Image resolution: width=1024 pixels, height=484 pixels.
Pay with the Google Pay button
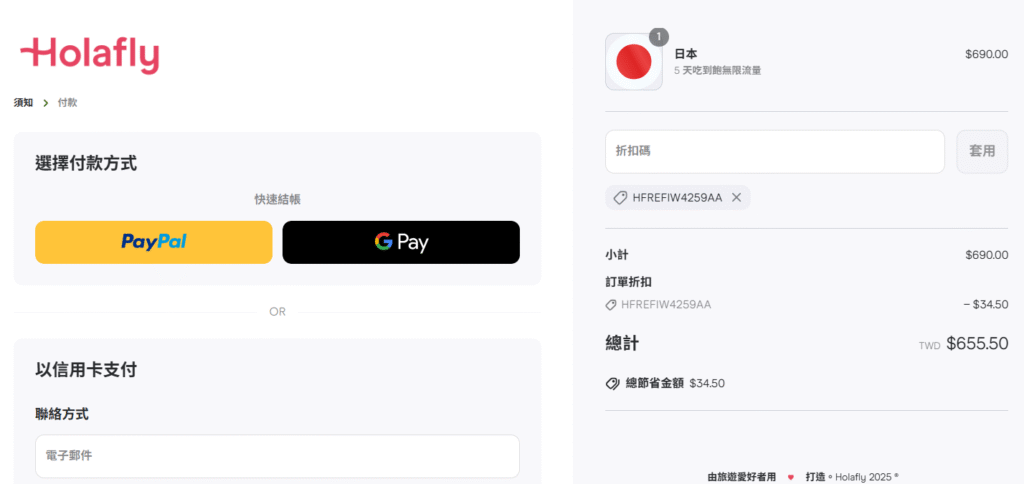click(x=401, y=242)
